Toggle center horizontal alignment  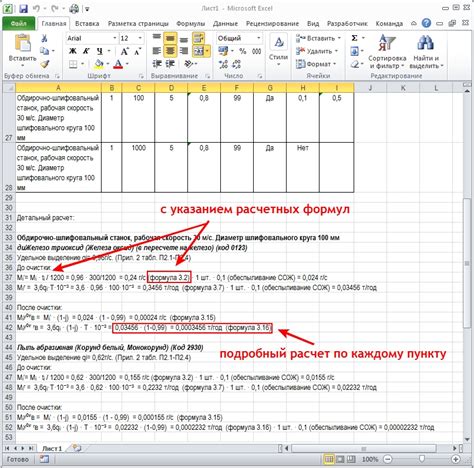click(170, 51)
